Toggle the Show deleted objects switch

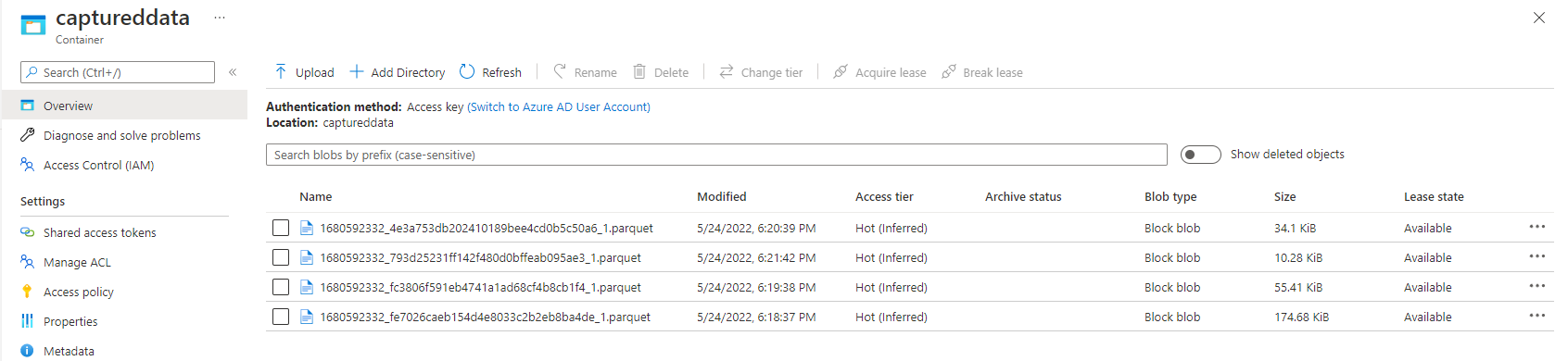1201,155
